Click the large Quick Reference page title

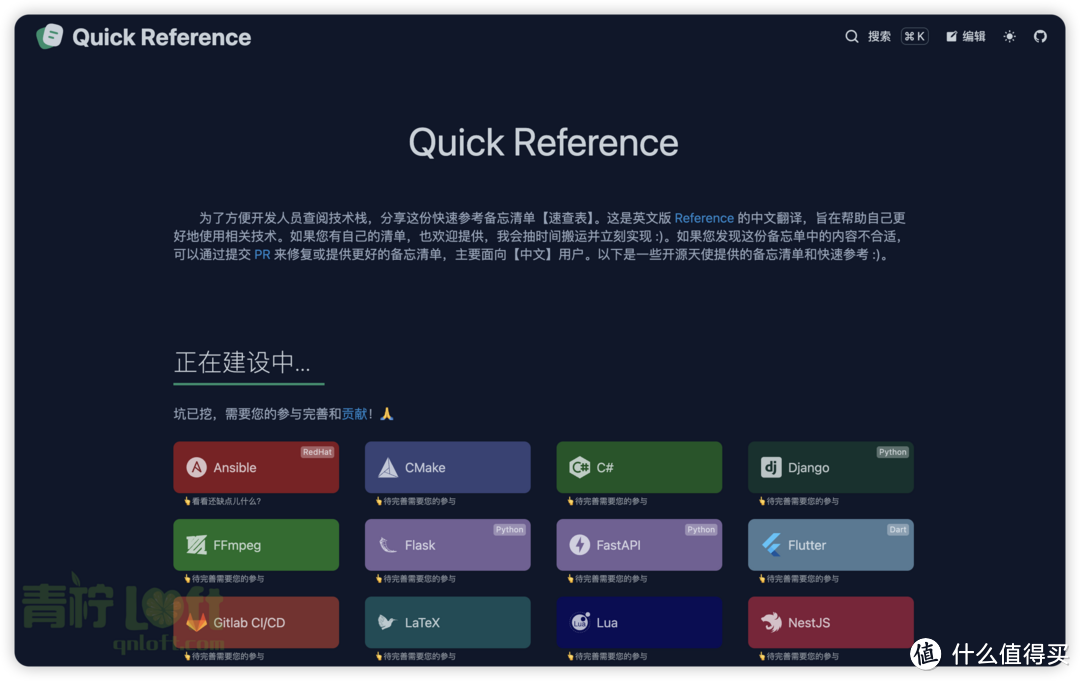(543, 143)
